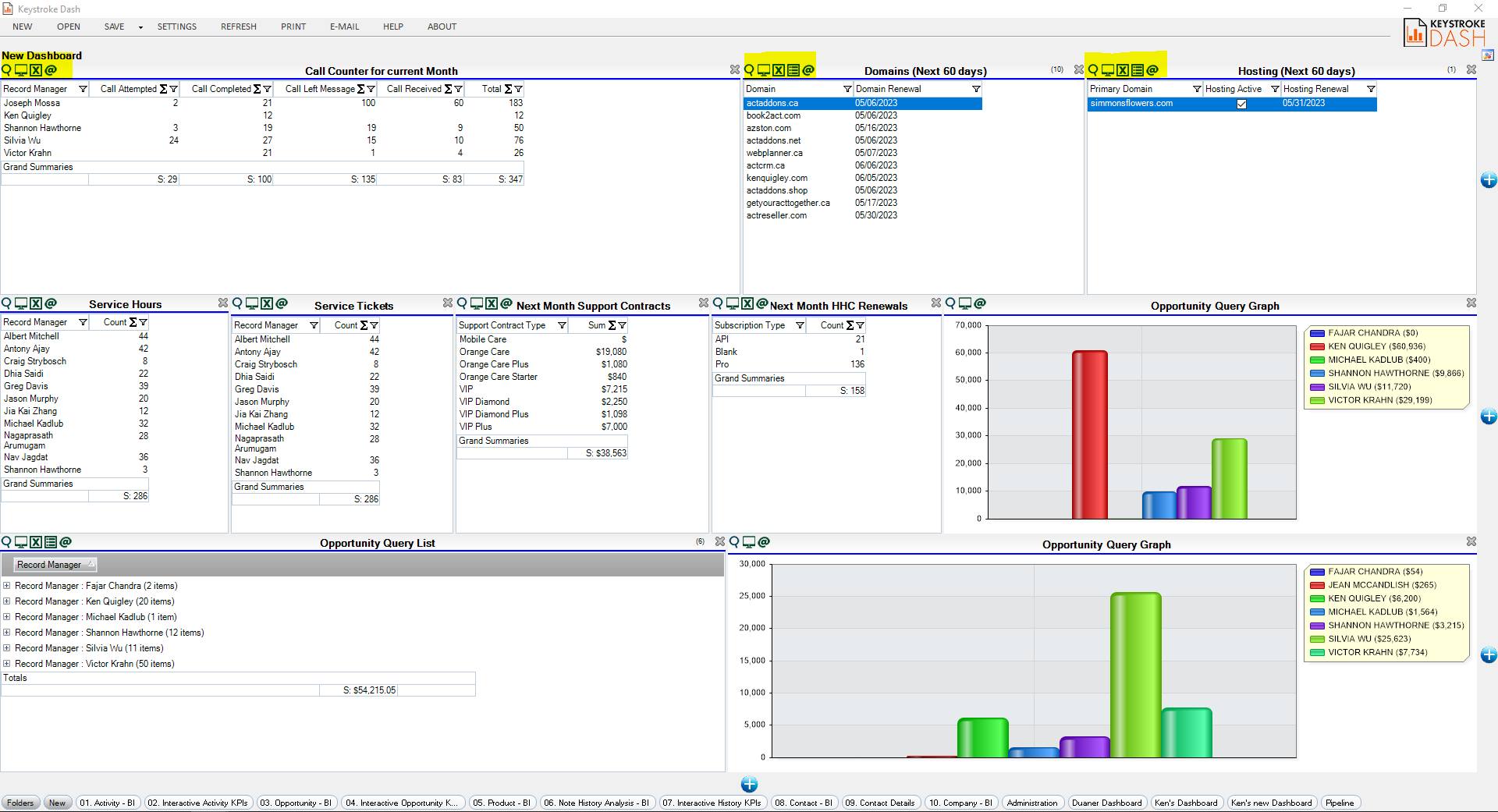
Task: Click the @ icon on upper Opportunity Query Graph
Action: click(x=980, y=303)
